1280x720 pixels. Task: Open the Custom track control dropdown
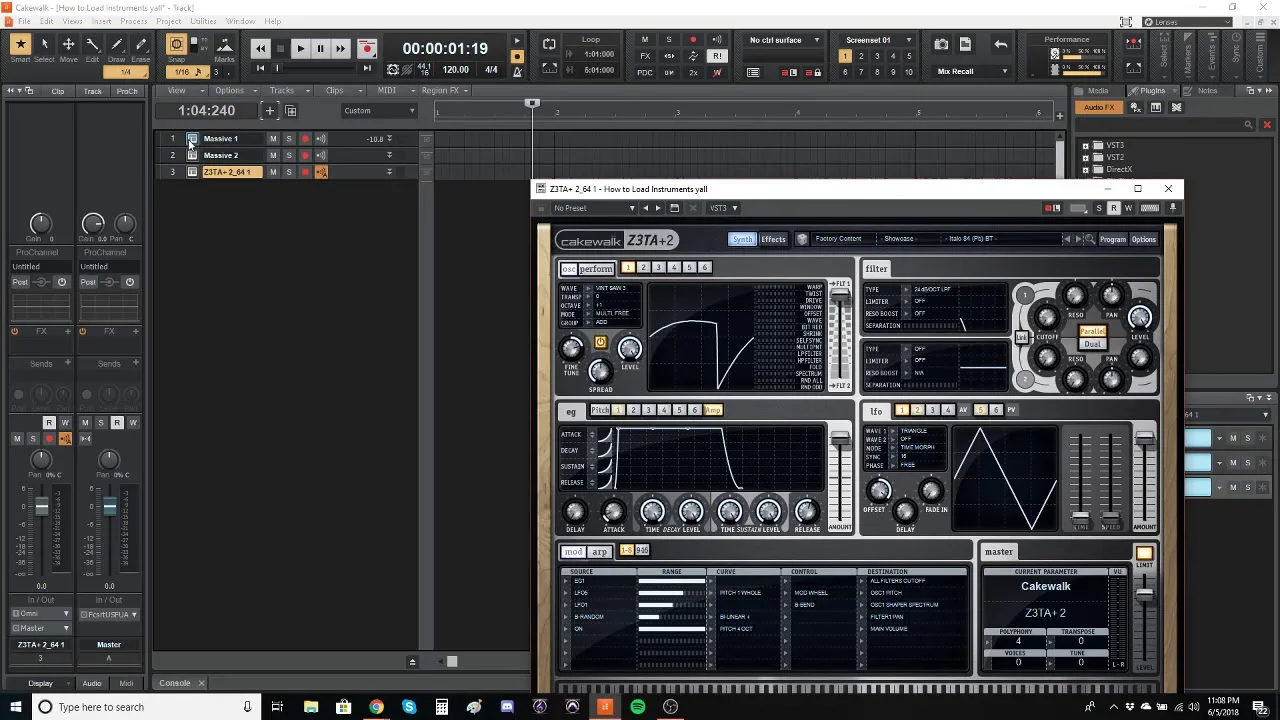[x=378, y=110]
